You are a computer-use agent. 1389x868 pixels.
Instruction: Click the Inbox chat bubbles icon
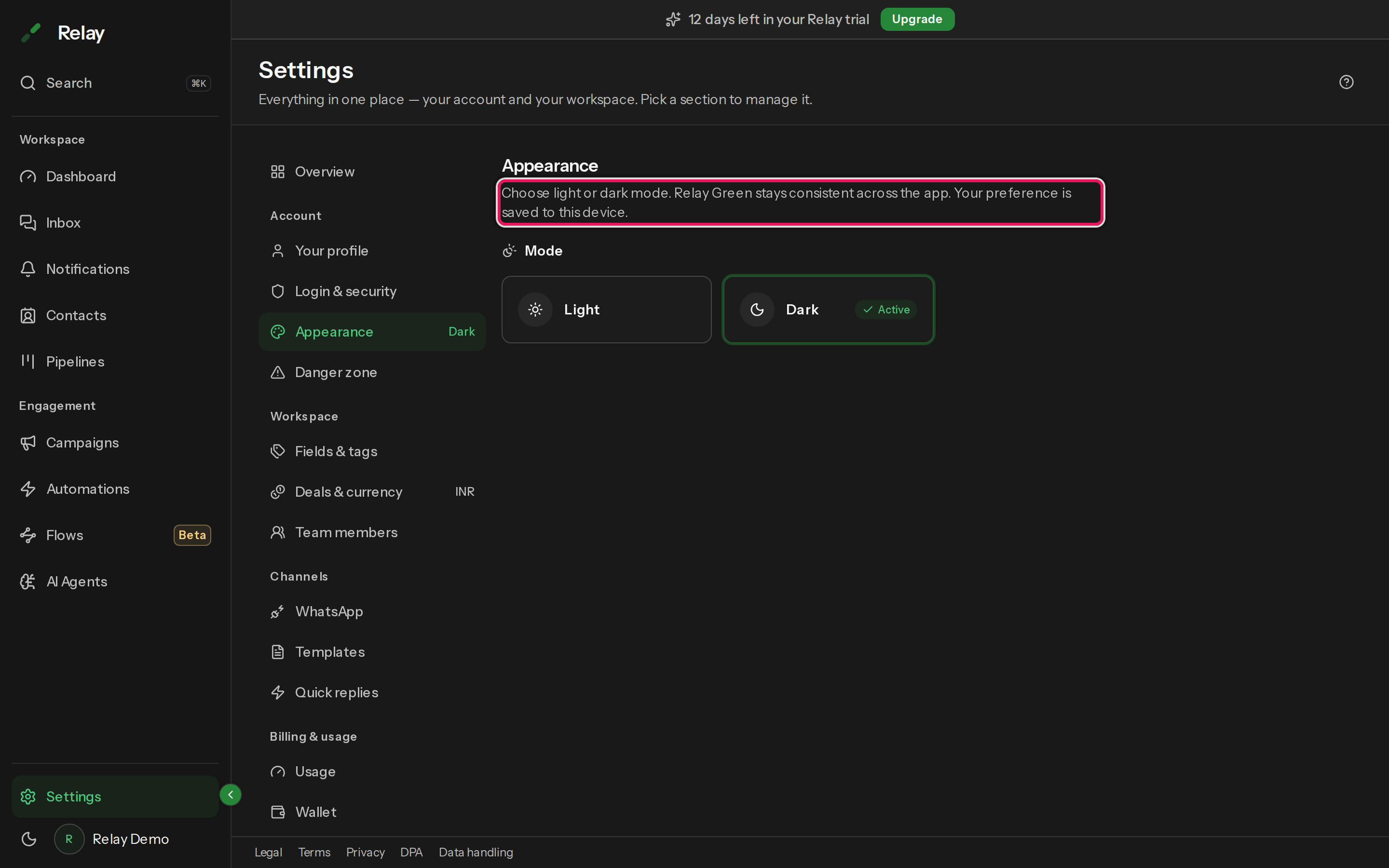27,223
